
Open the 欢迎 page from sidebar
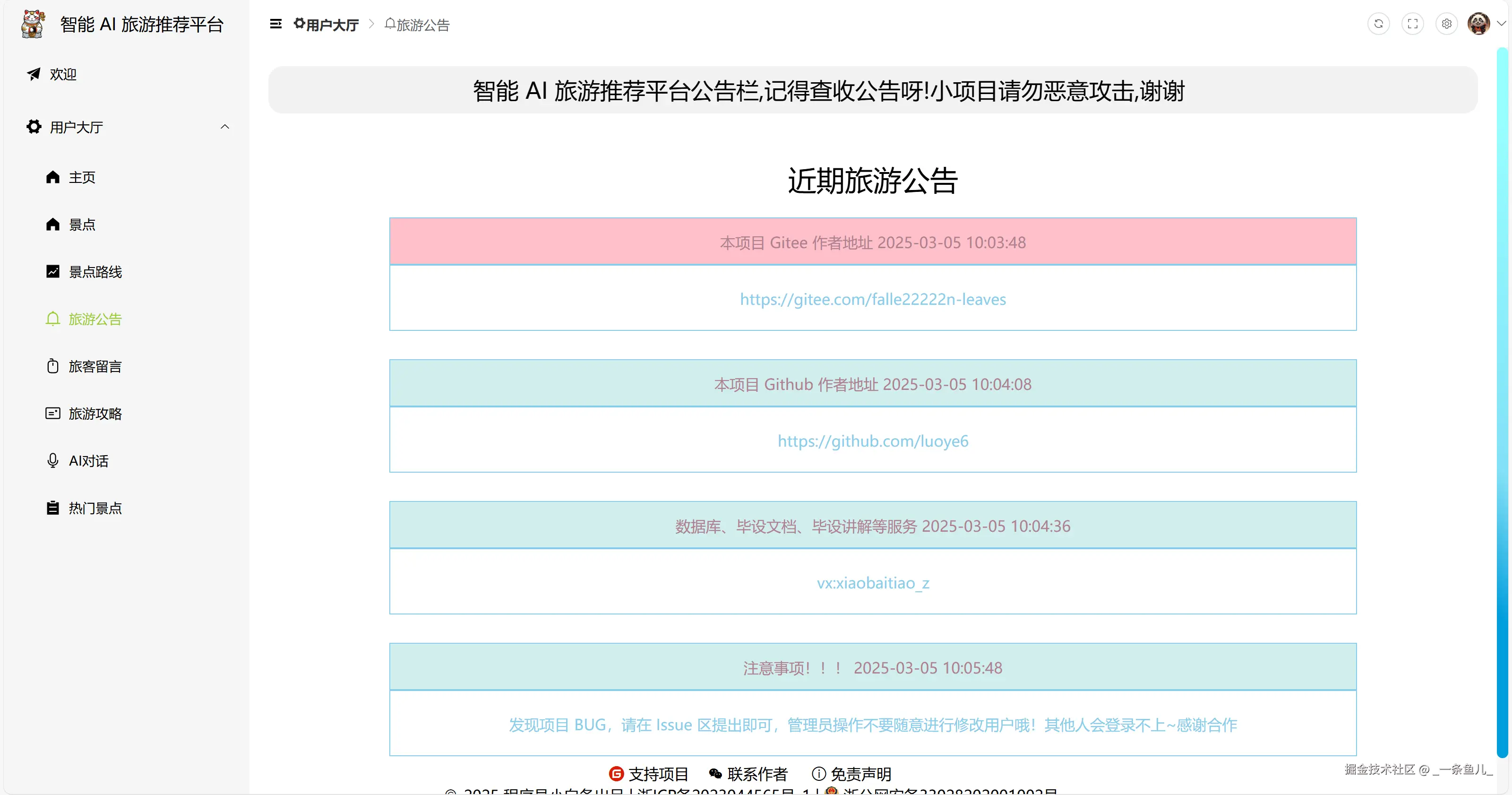(x=63, y=75)
